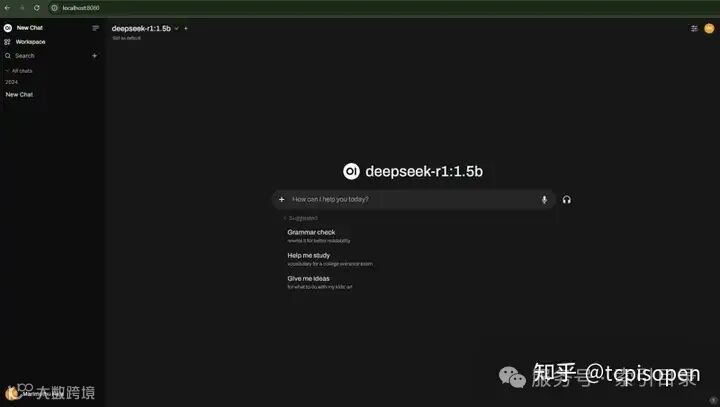Reload the page with the refresh icon

pyautogui.click(x=37, y=8)
